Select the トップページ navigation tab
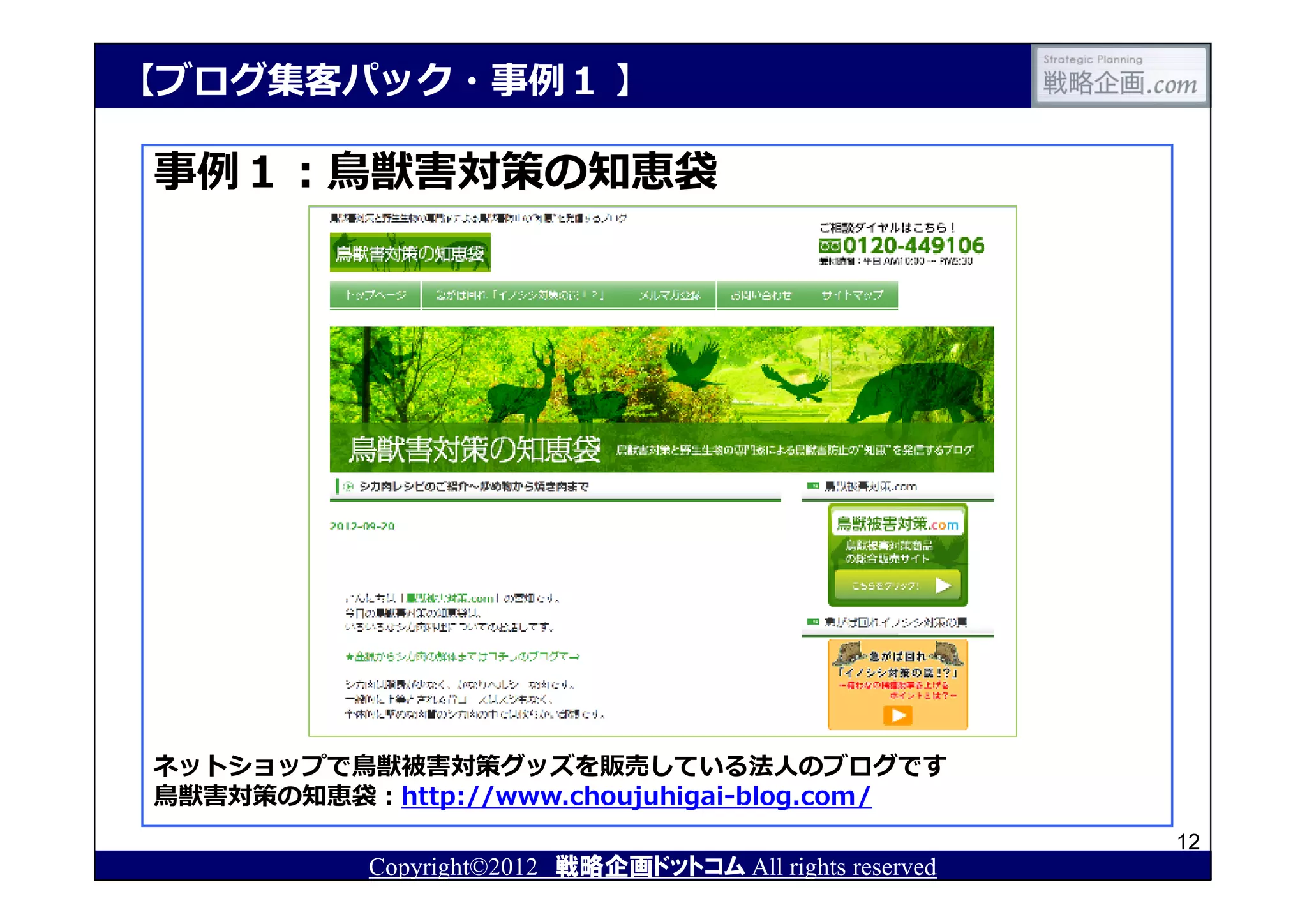The width and height of the screenshot is (1307, 924). point(375,295)
